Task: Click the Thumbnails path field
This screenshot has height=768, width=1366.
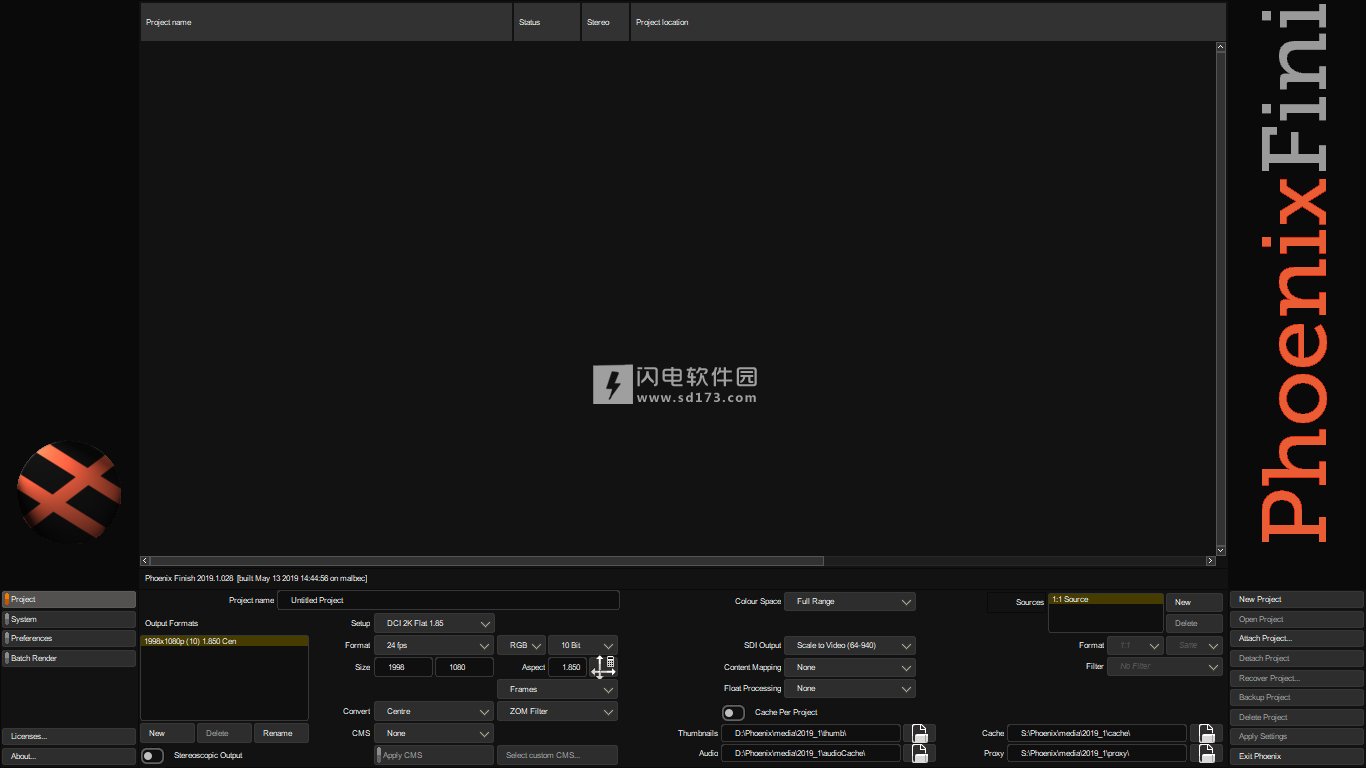Action: (811, 733)
